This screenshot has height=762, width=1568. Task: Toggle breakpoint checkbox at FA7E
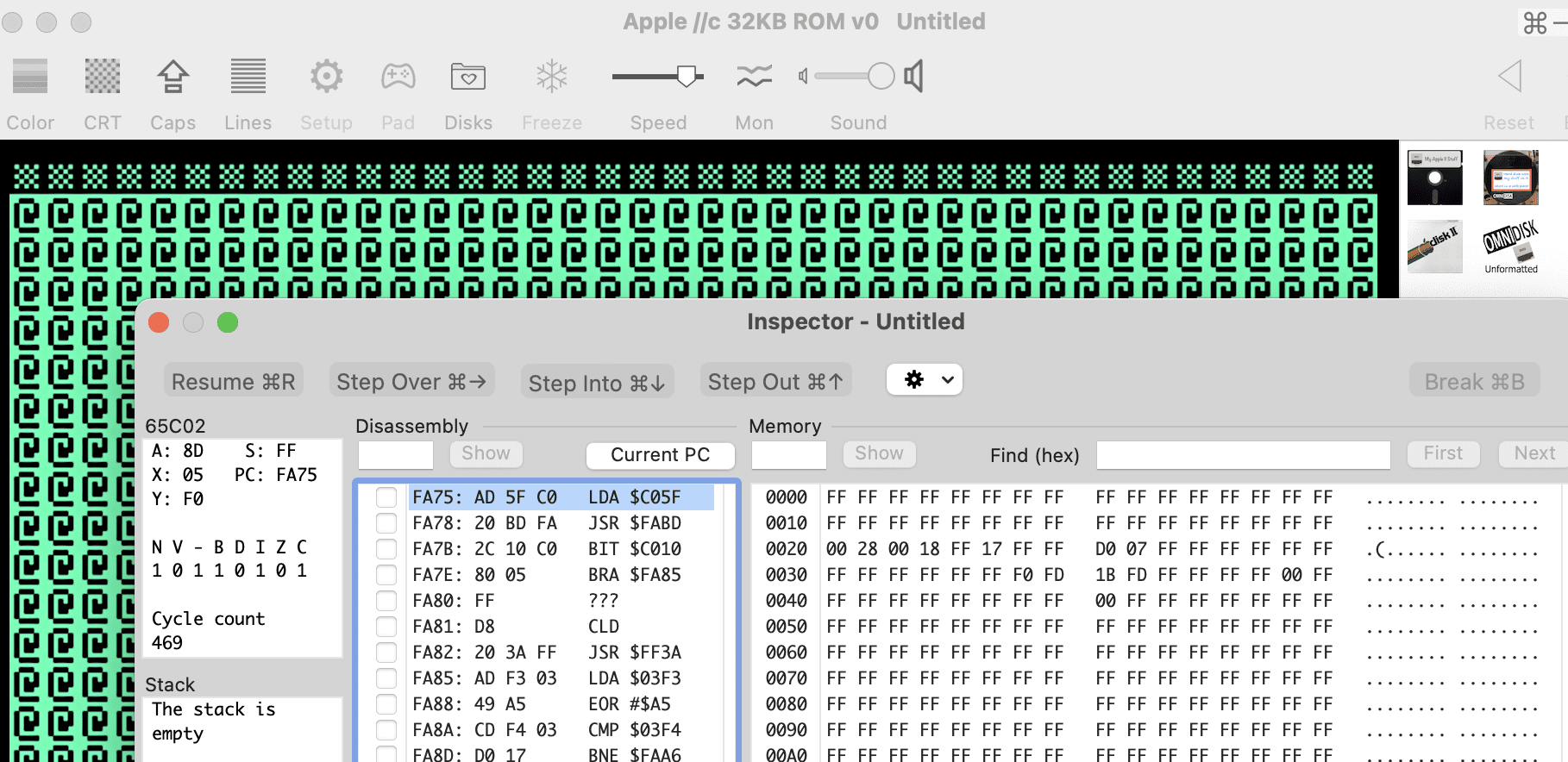386,575
